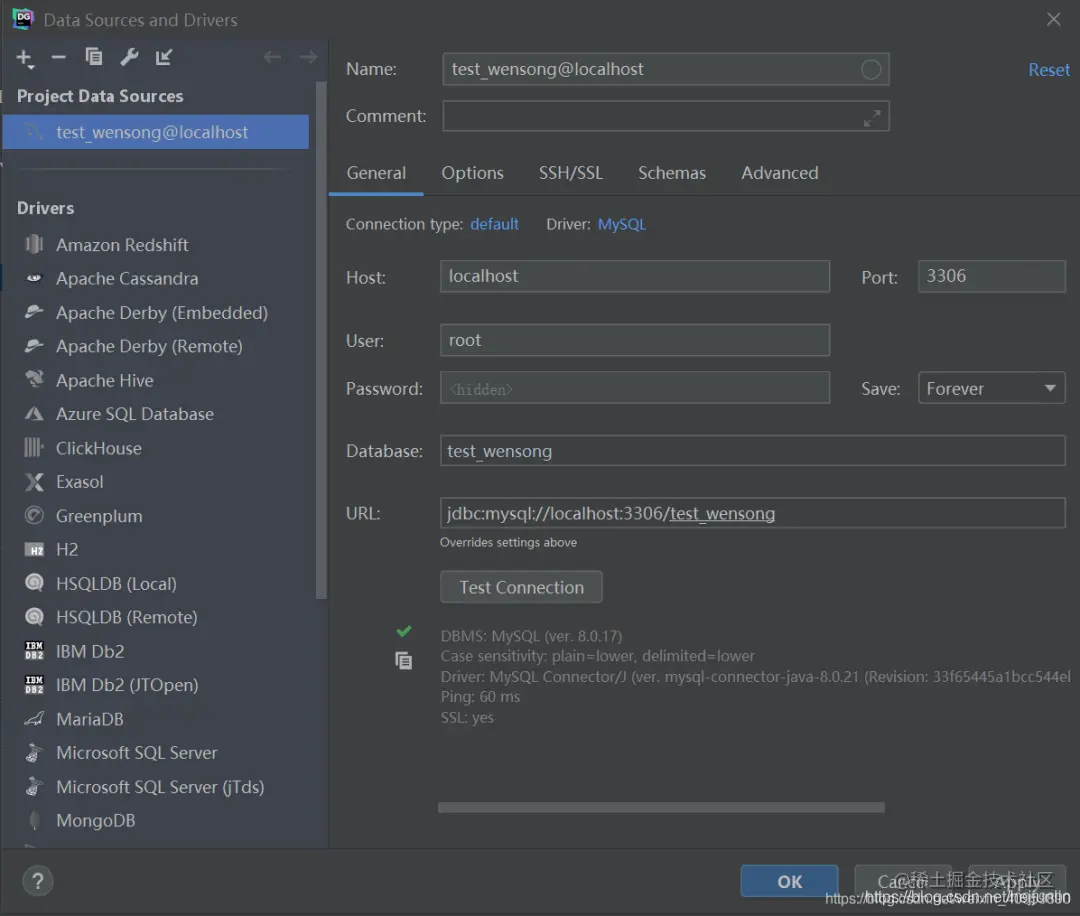Viewport: 1080px width, 916px height.
Task: Click the drivers list vertical scrollbar
Action: 321,340
